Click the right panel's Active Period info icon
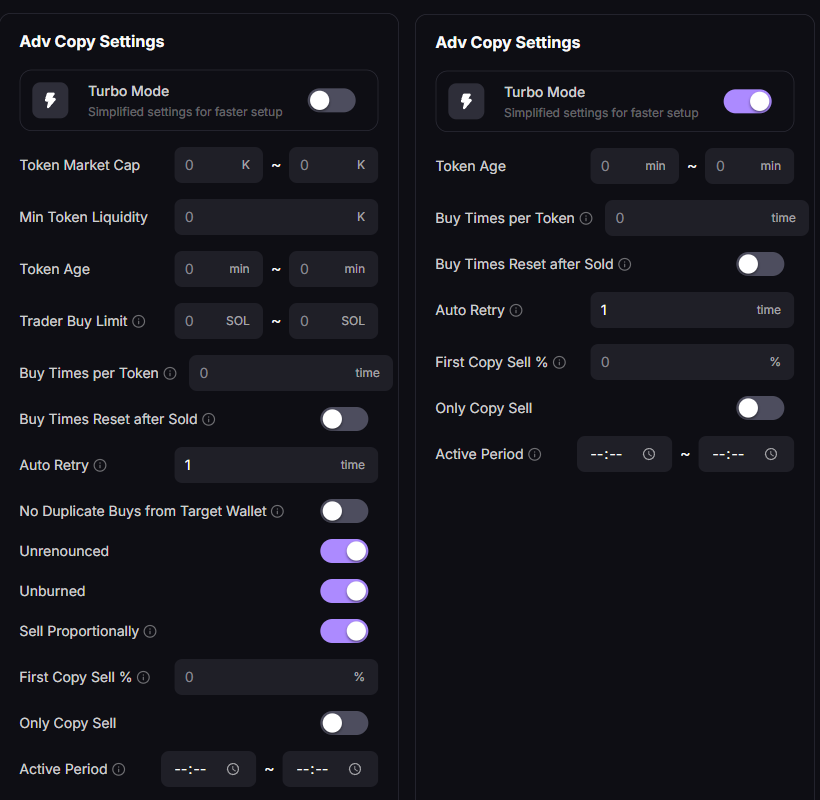 tap(535, 454)
